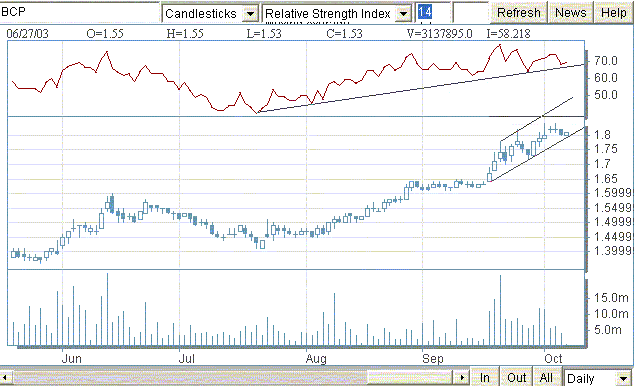Screen dimensions: 636x386
Task: Click the Sep month label on the axis
Action: pyautogui.click(x=432, y=358)
